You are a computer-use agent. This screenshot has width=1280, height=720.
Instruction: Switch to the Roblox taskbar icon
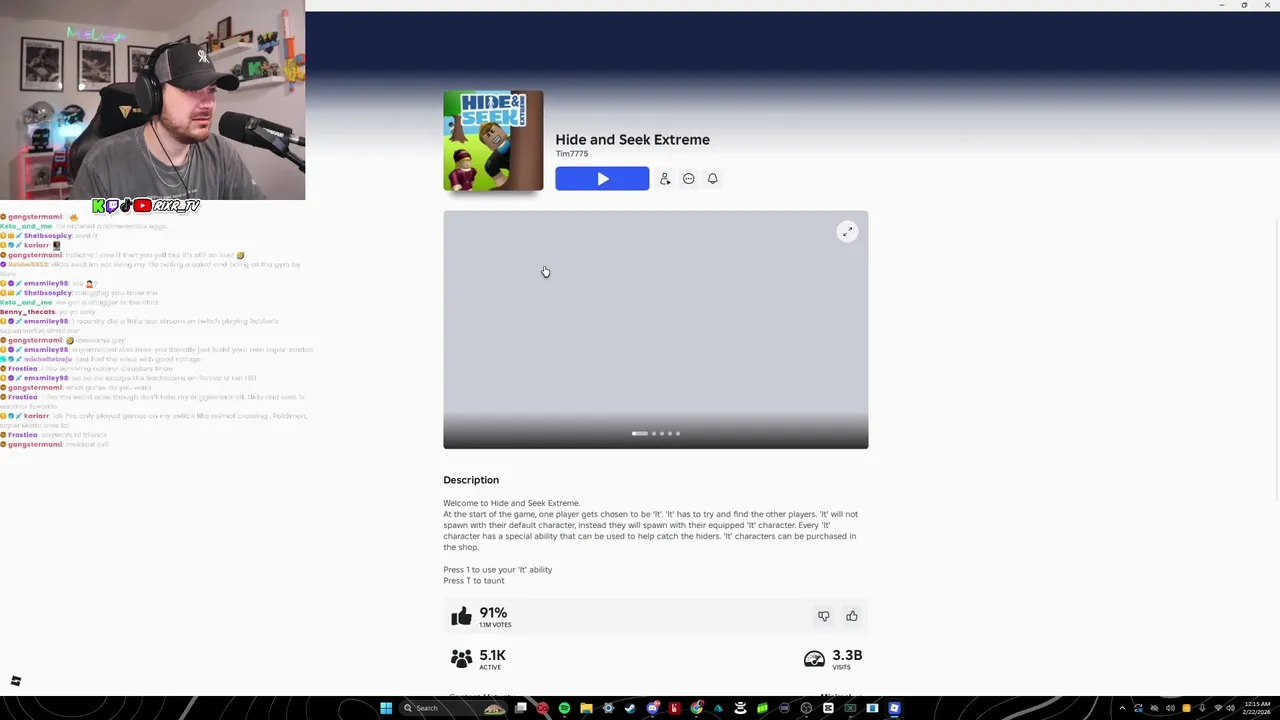coord(894,708)
